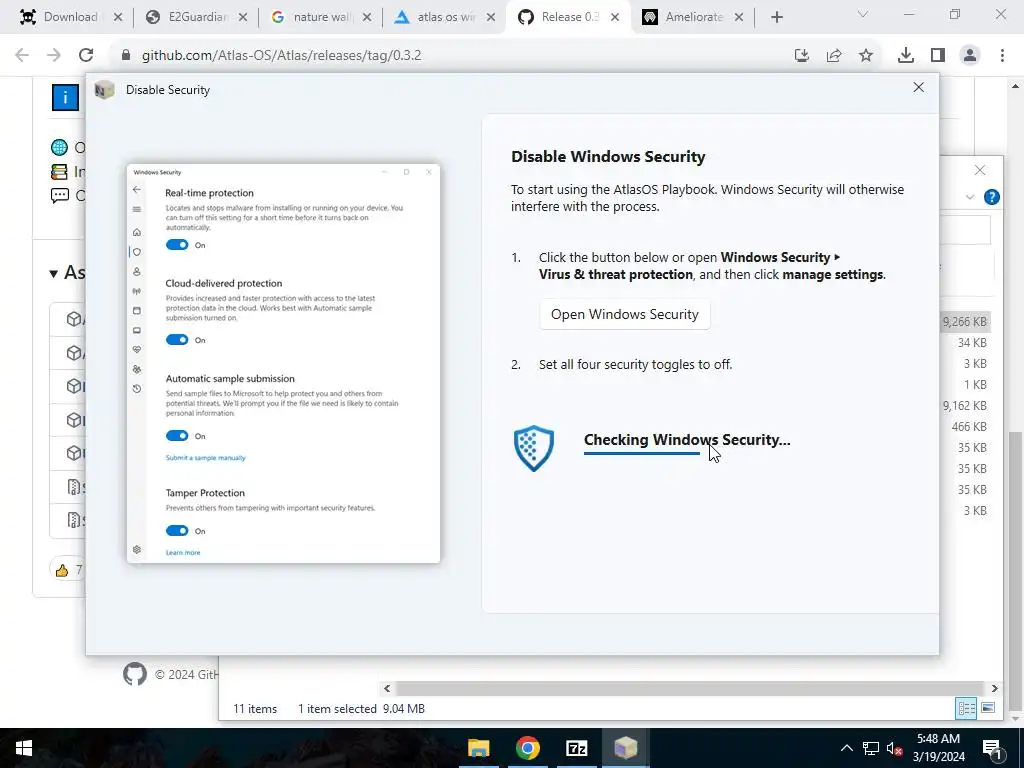Click the Windows Security preview screenshot

pos(283,363)
